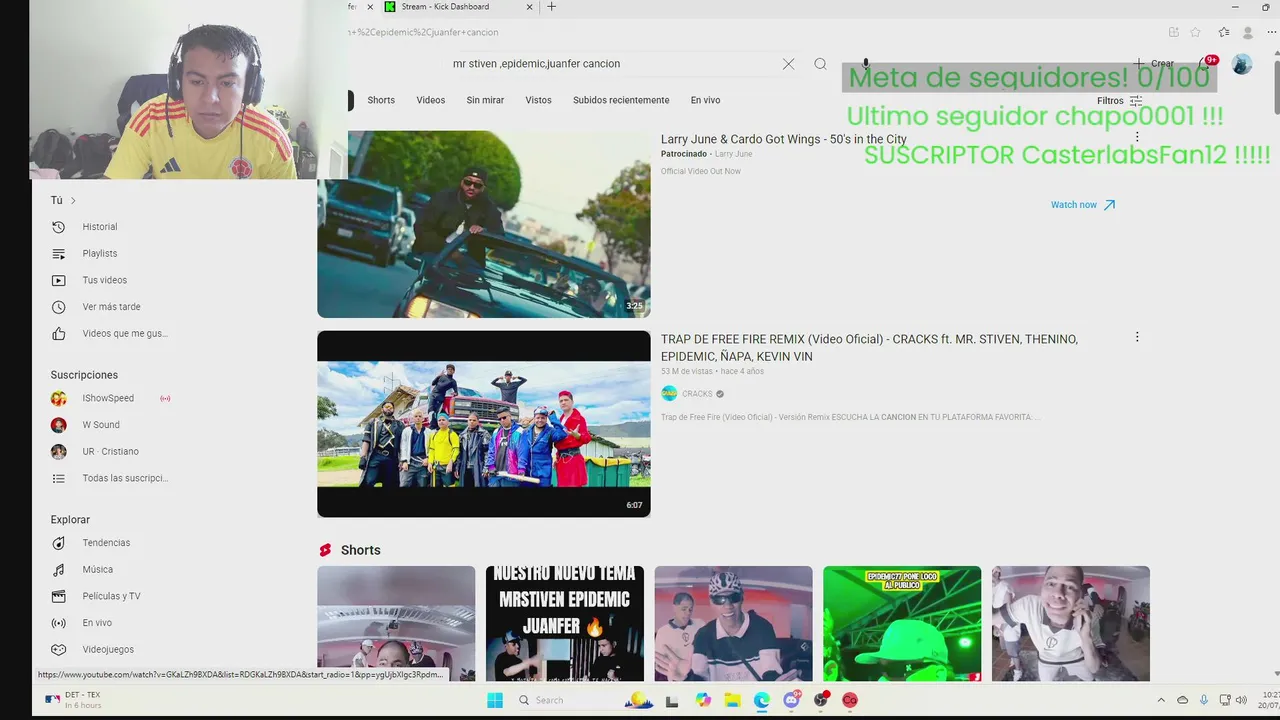
Task: Open Videojuegos under Explorar
Action: pyautogui.click(x=108, y=650)
